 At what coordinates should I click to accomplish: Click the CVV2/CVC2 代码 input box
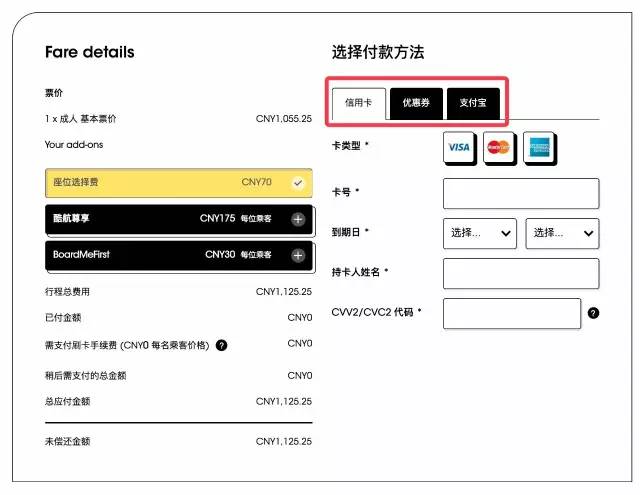click(511, 313)
